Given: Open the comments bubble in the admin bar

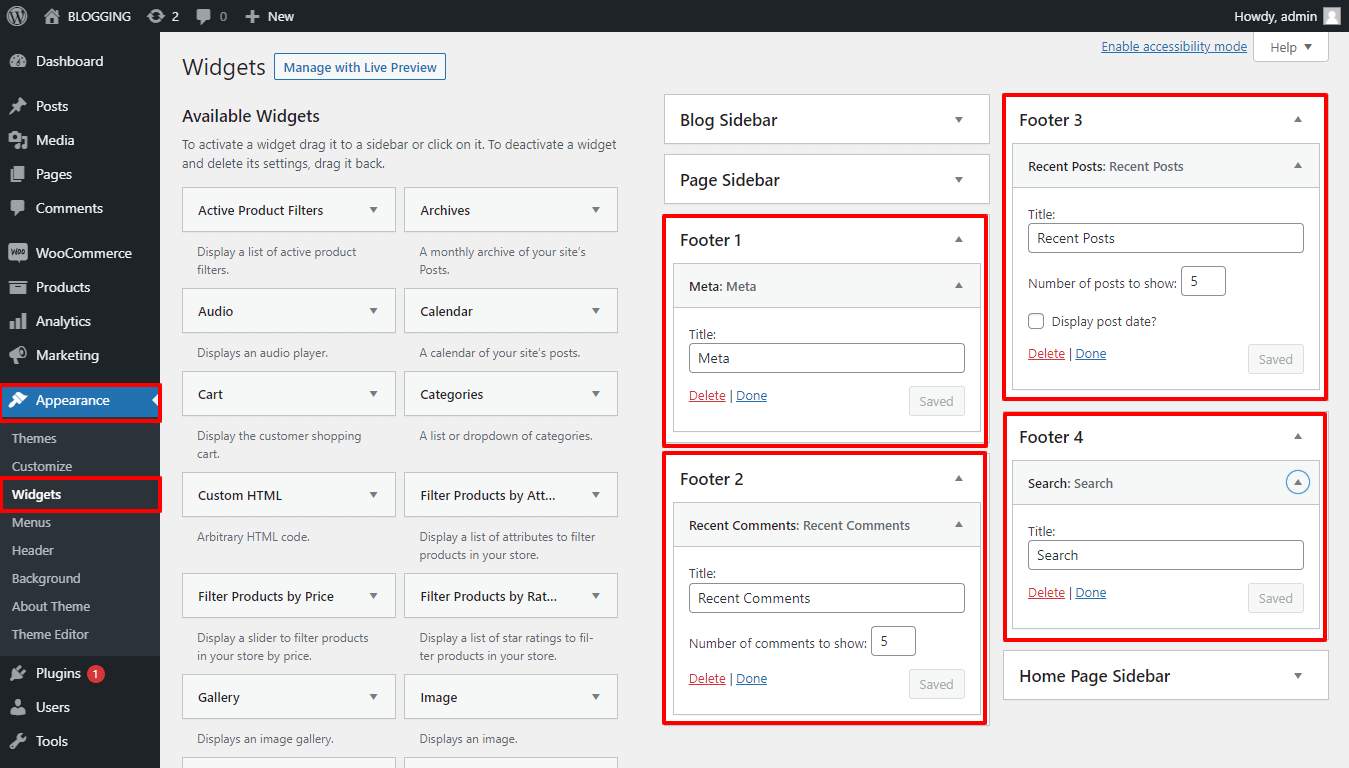Looking at the screenshot, I should [204, 16].
